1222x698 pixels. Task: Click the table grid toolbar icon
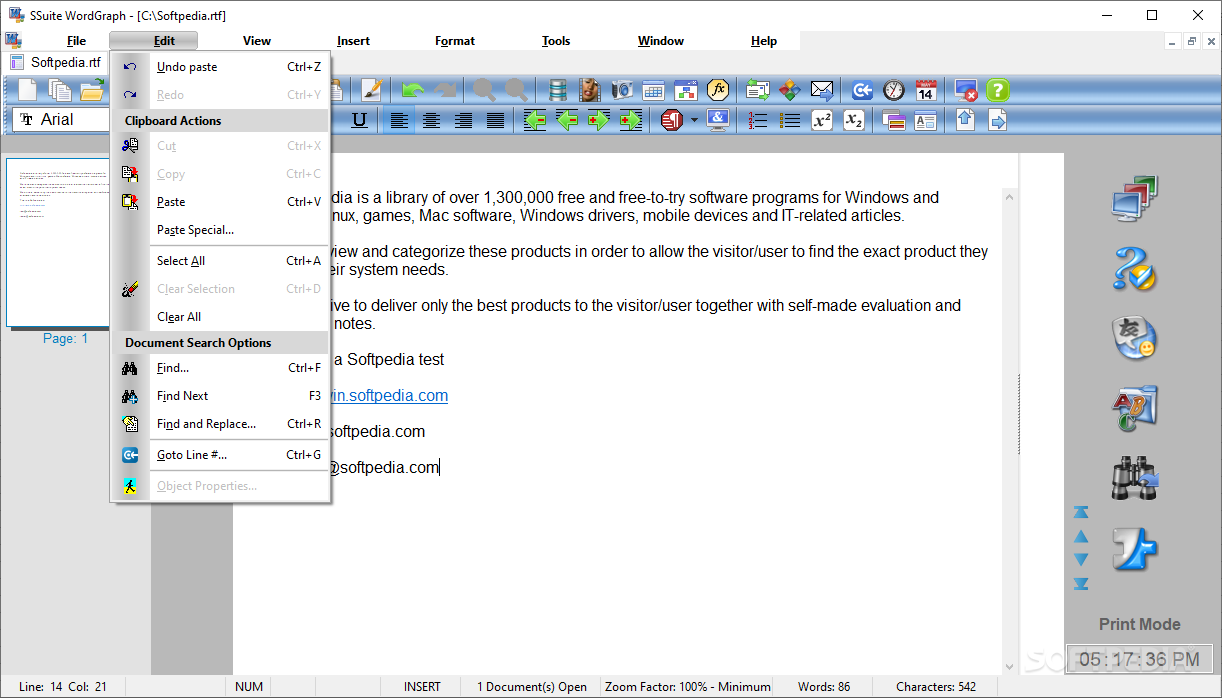point(653,90)
